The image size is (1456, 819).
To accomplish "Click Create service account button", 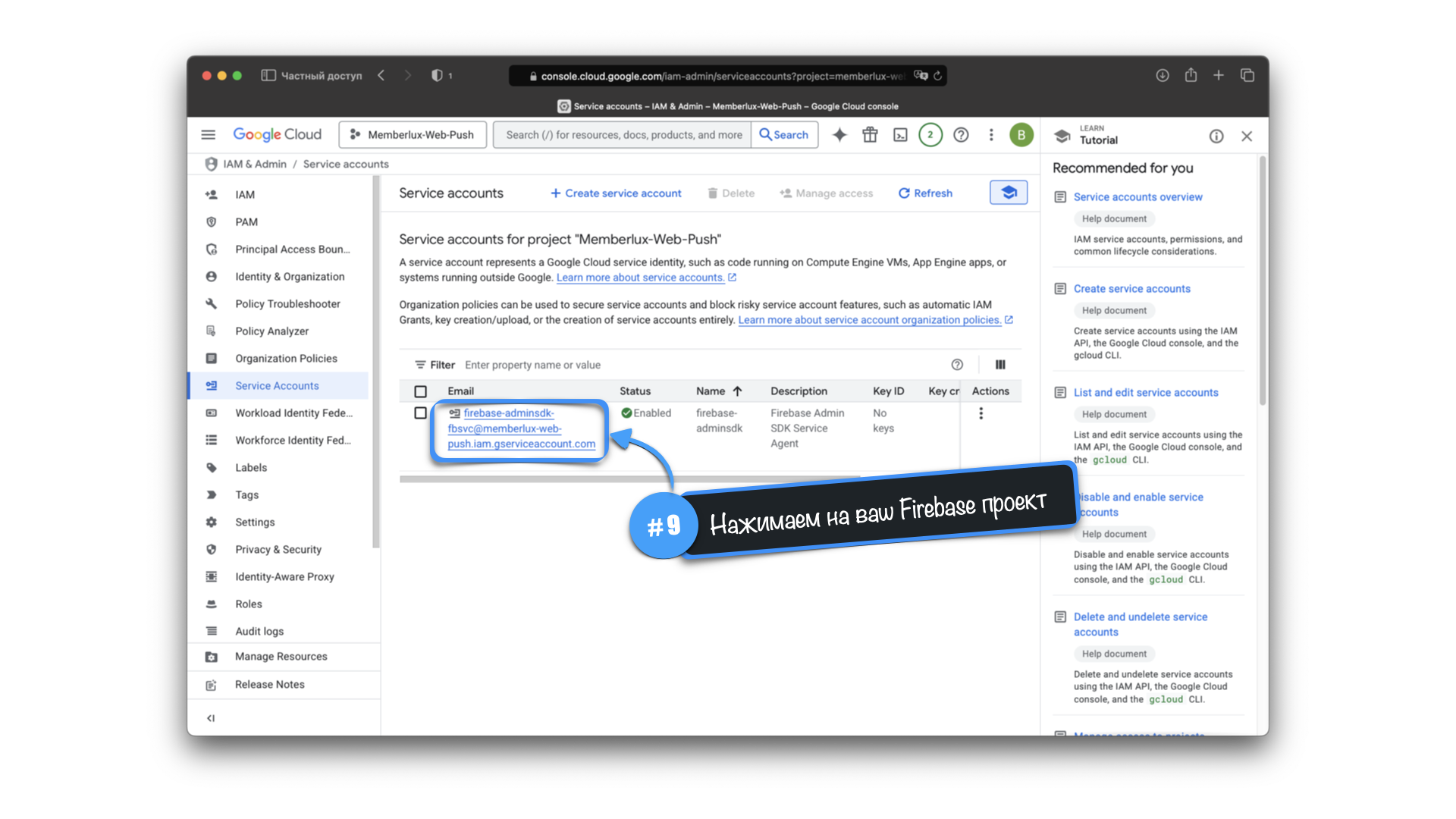I will [616, 193].
